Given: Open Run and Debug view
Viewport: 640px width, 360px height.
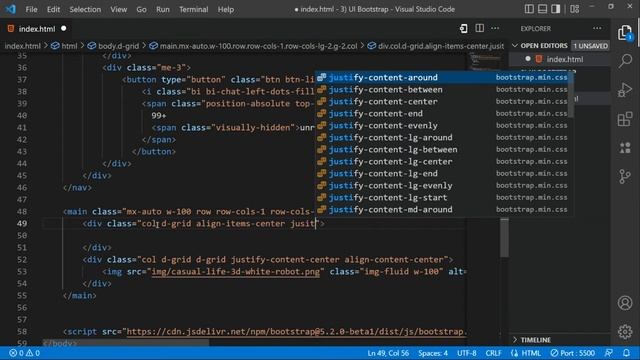Looking at the screenshot, I should (625, 90).
